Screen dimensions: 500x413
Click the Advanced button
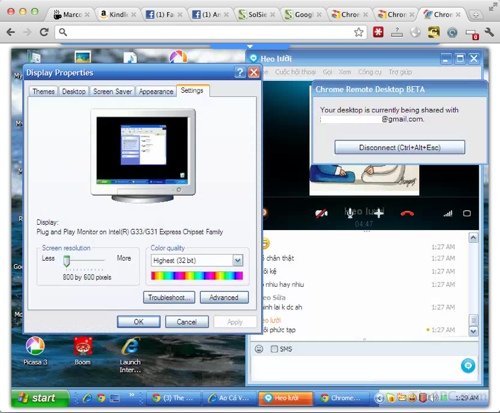224,297
